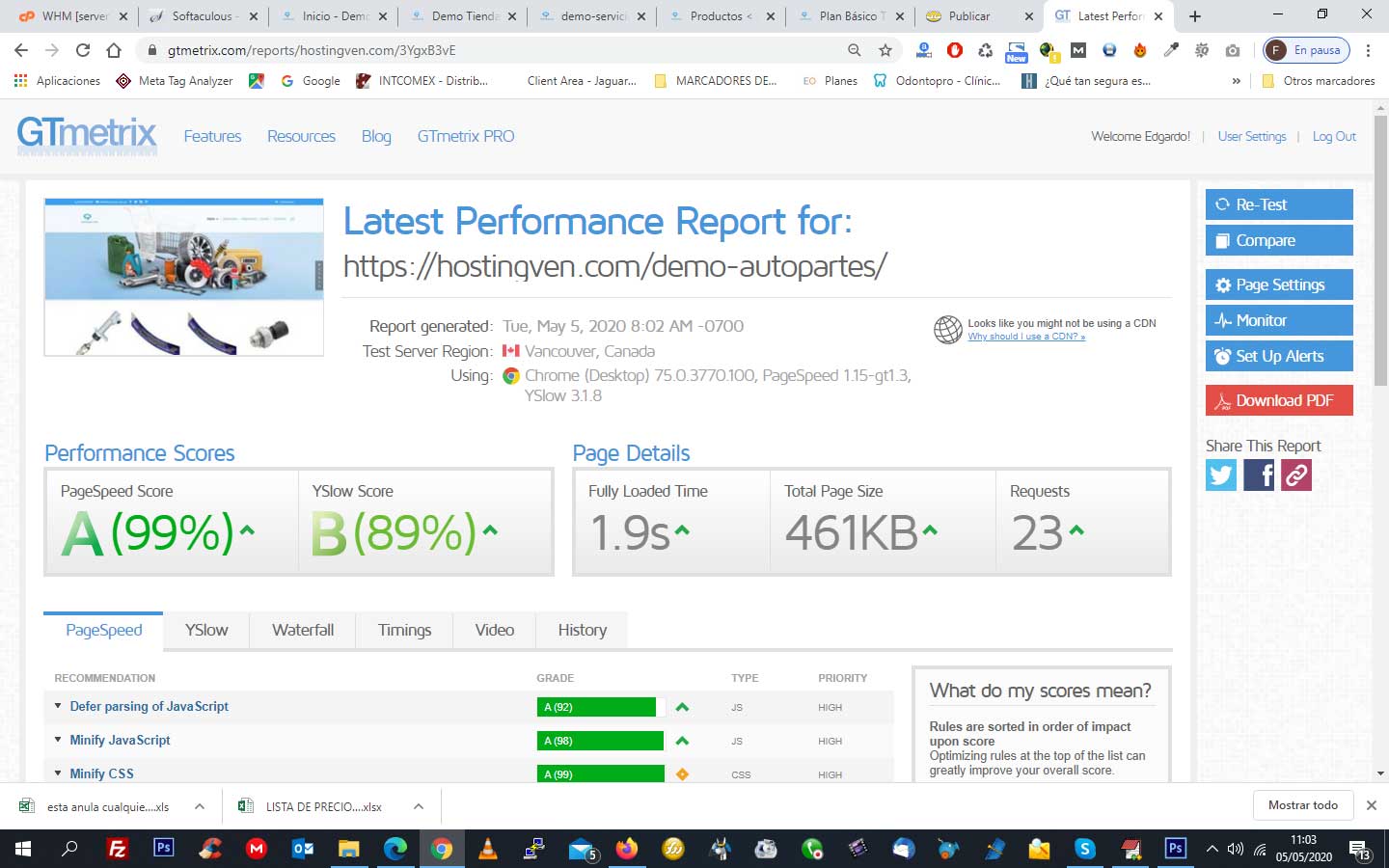Click the Blog link
Viewport: 1389px width, 868px height.
pos(376,136)
